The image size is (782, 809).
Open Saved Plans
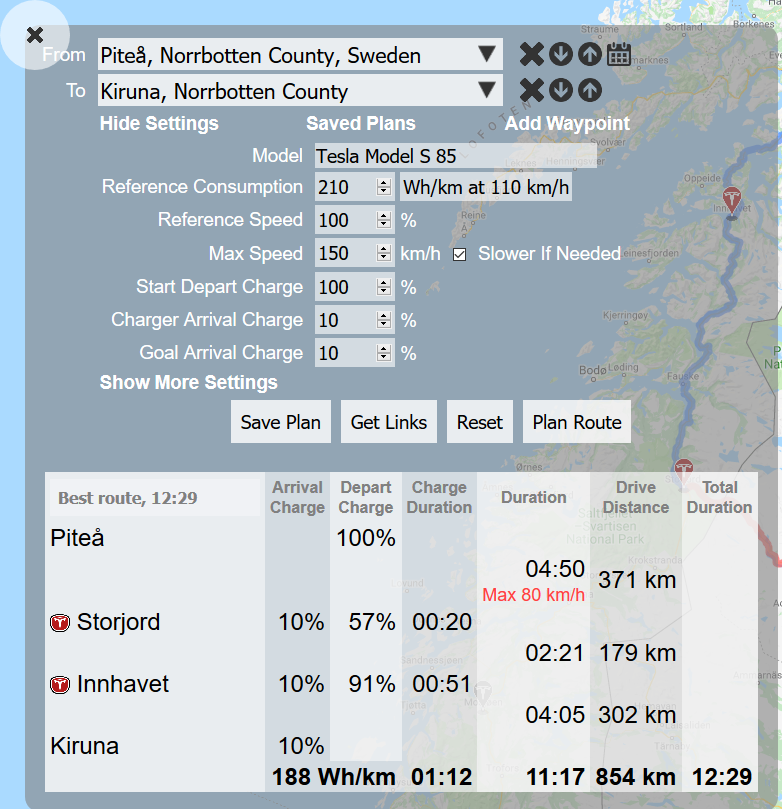click(x=361, y=123)
